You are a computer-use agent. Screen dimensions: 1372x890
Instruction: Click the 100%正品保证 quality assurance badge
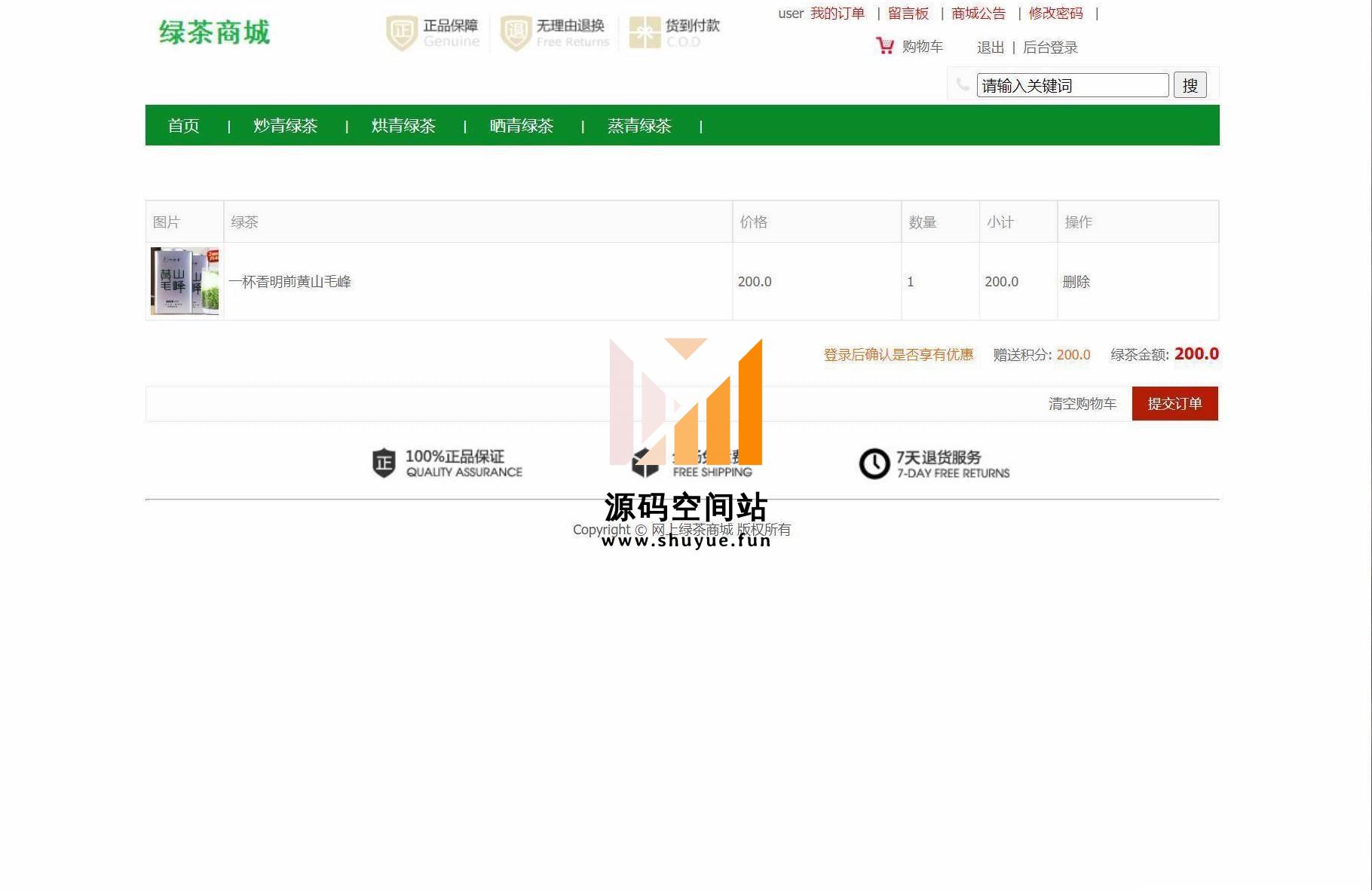click(x=447, y=463)
